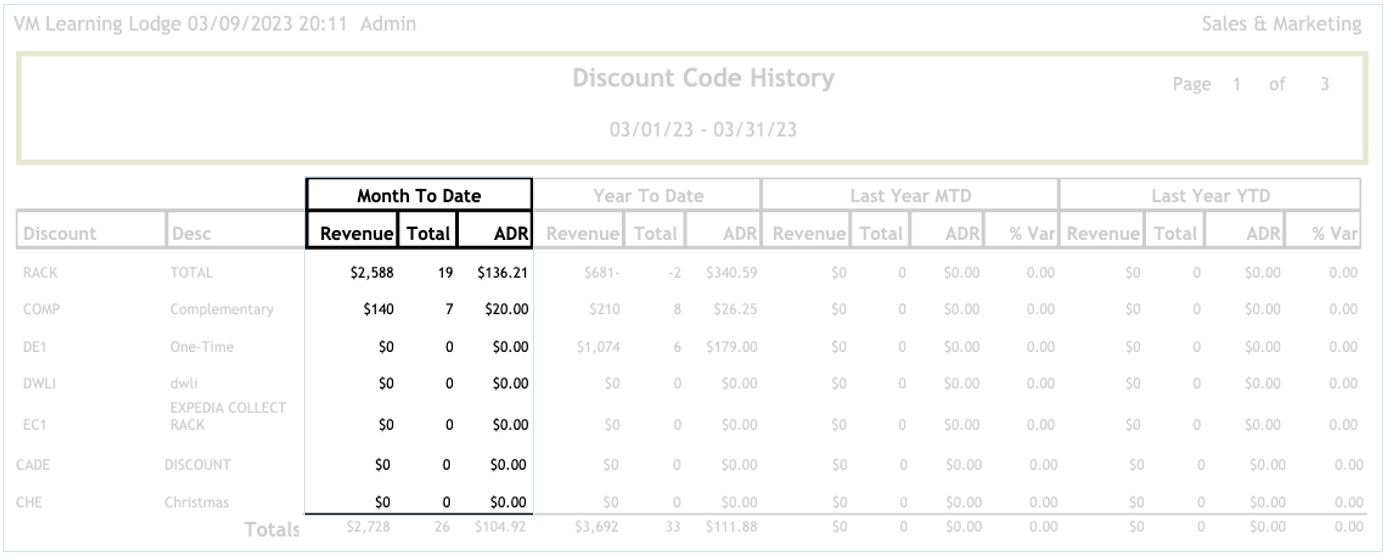
Task: Click the Total header under Month To Date
Action: (x=428, y=234)
